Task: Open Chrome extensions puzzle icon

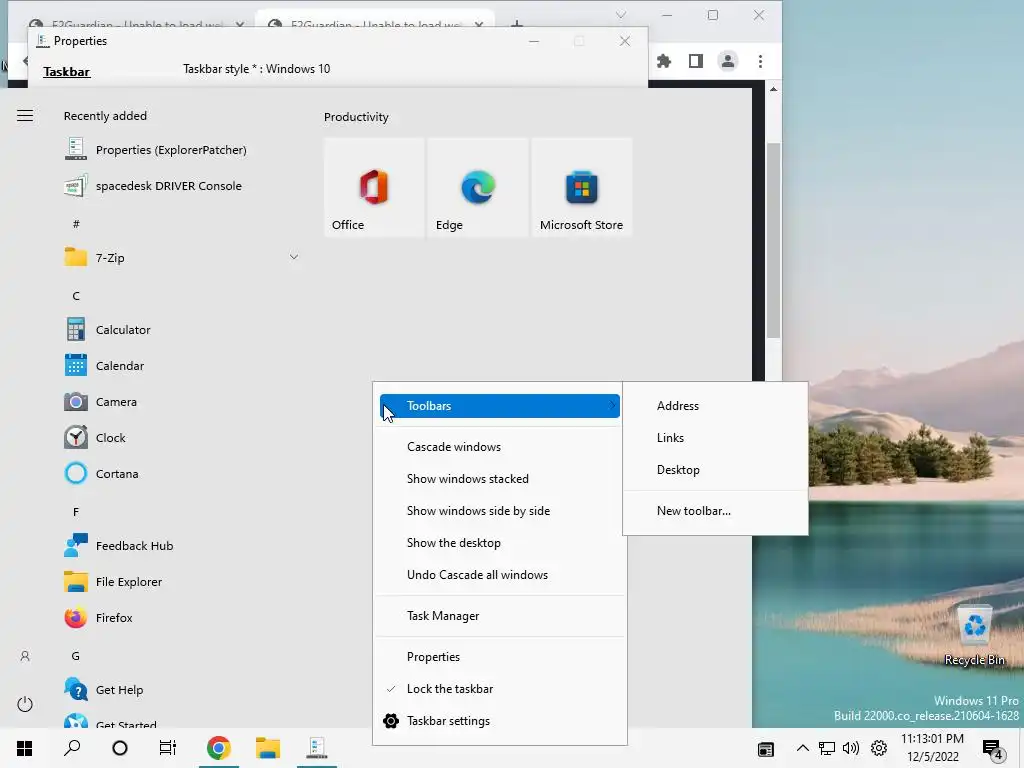Action: tap(664, 61)
